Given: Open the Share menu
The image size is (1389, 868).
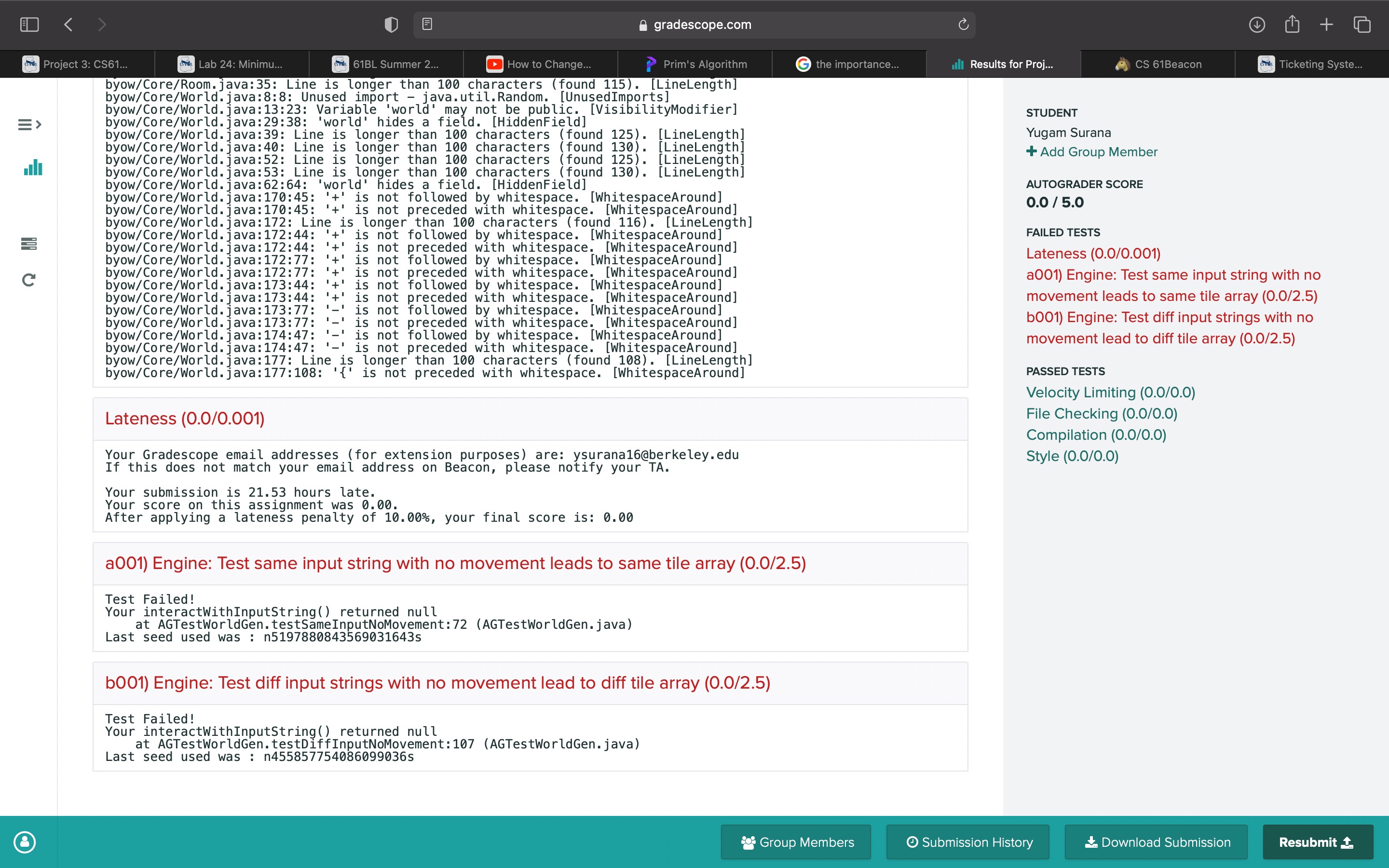Looking at the screenshot, I should [1292, 25].
